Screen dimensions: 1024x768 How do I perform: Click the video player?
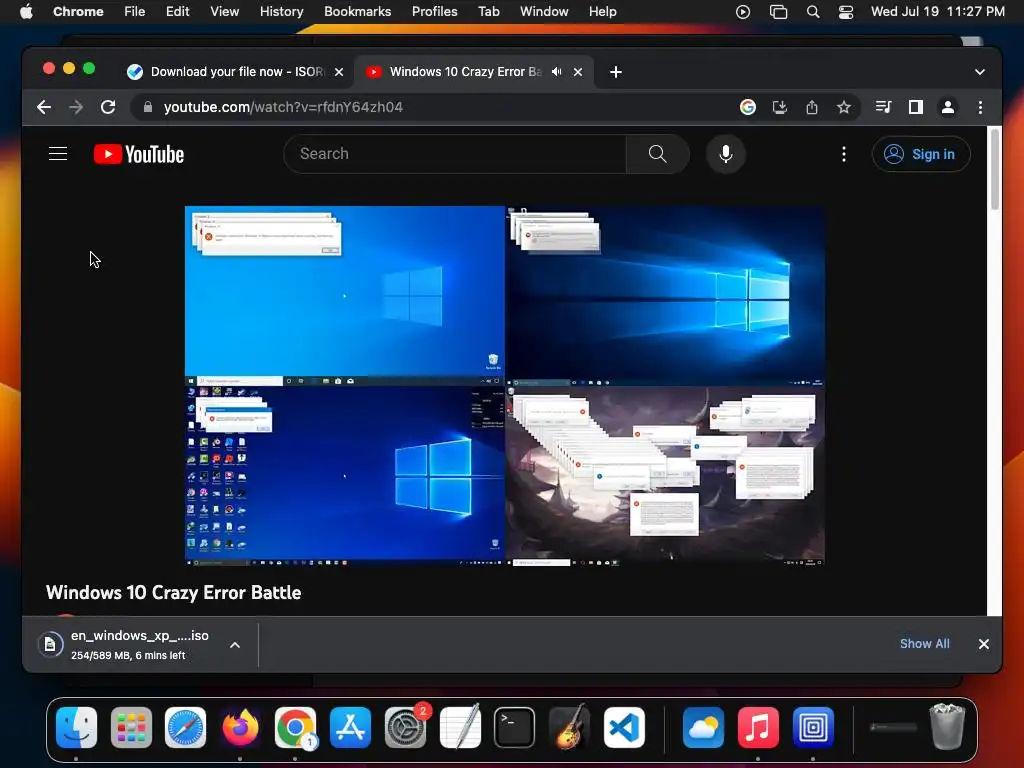click(505, 386)
